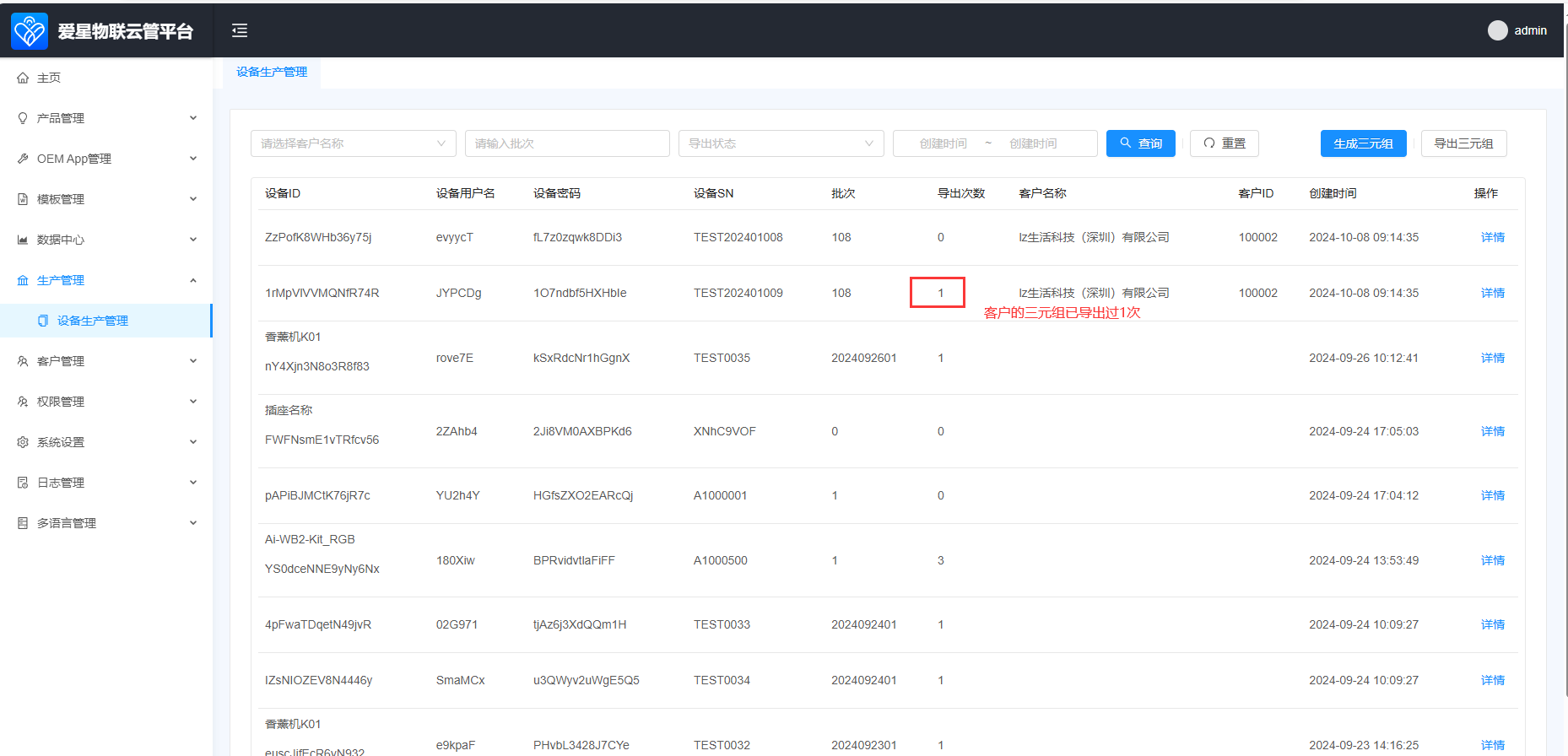
Task: Expand the 模板管理 chevron
Action: [x=193, y=199]
